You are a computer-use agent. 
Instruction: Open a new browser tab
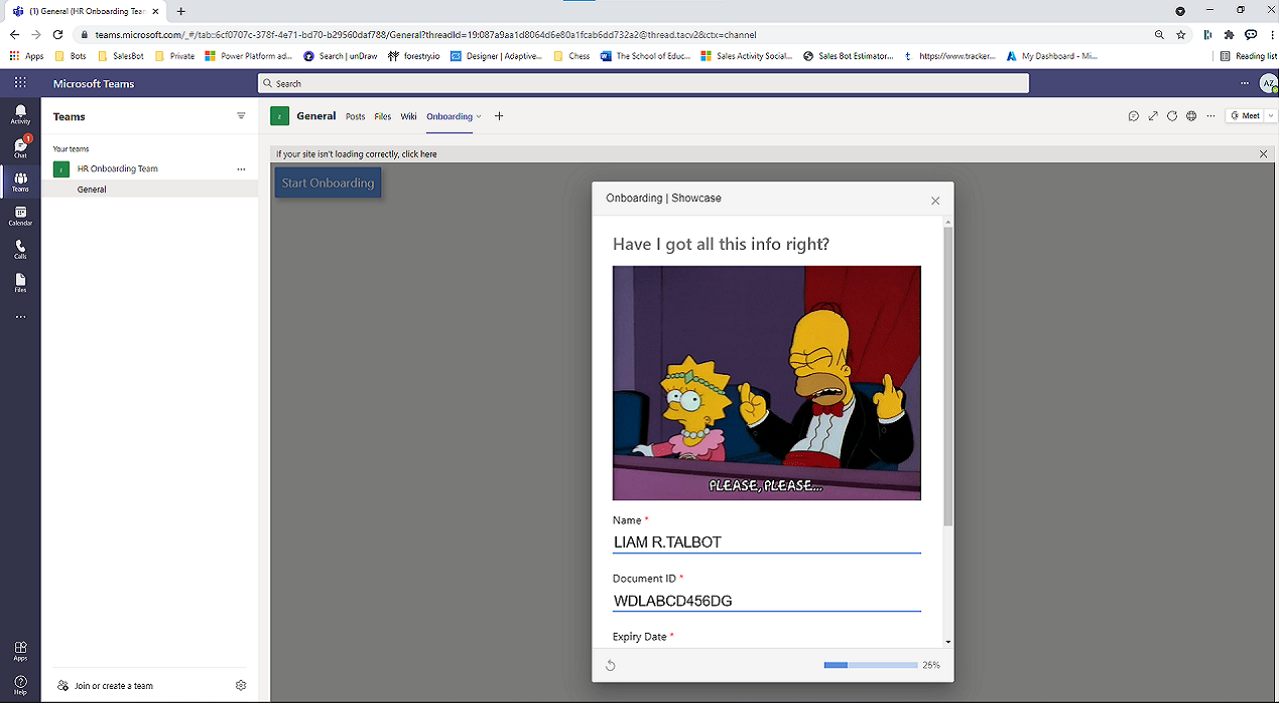[181, 11]
